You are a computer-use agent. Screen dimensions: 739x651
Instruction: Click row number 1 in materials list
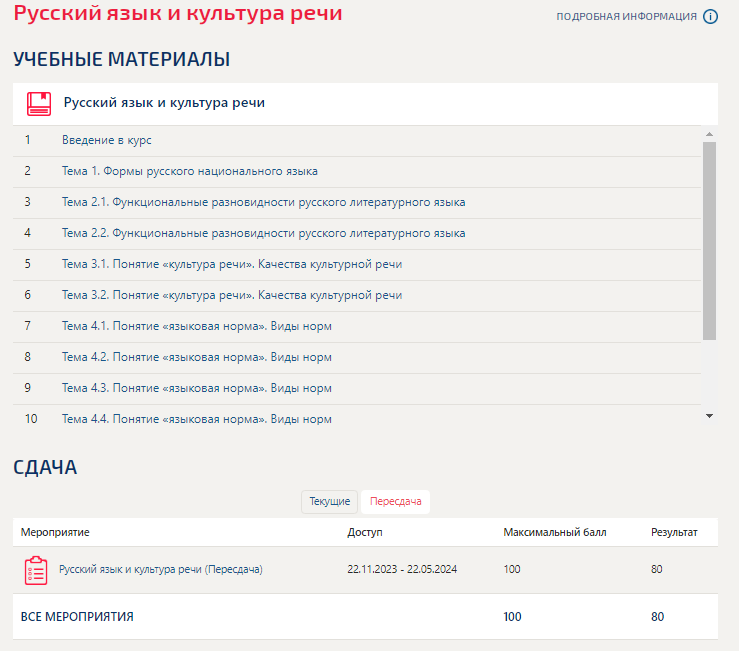(28, 140)
